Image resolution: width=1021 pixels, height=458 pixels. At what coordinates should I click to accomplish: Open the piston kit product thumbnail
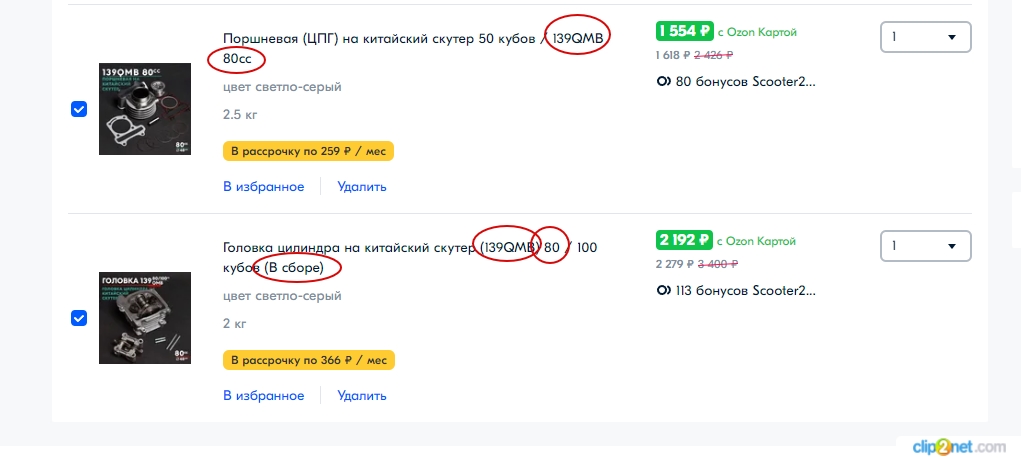click(145, 109)
